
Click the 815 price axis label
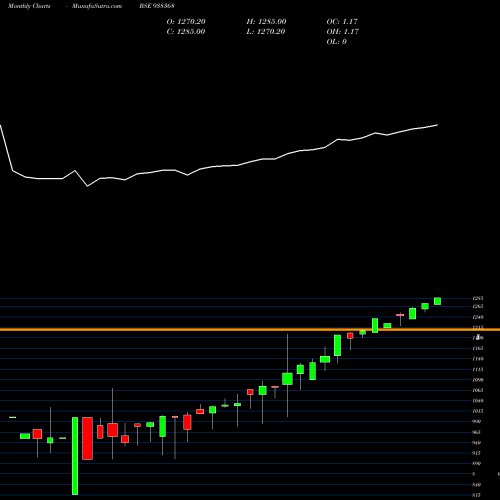pyautogui.click(x=477, y=495)
